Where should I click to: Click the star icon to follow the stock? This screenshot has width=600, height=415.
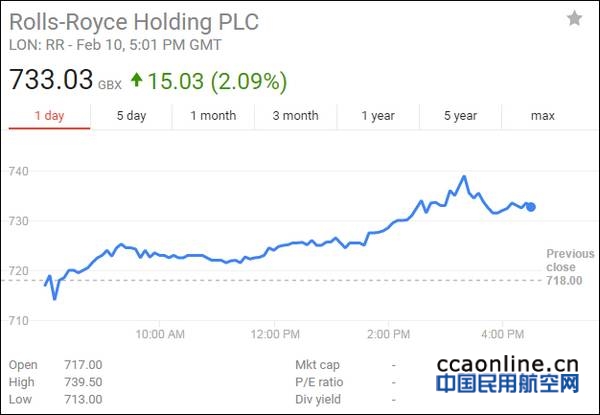point(574,18)
